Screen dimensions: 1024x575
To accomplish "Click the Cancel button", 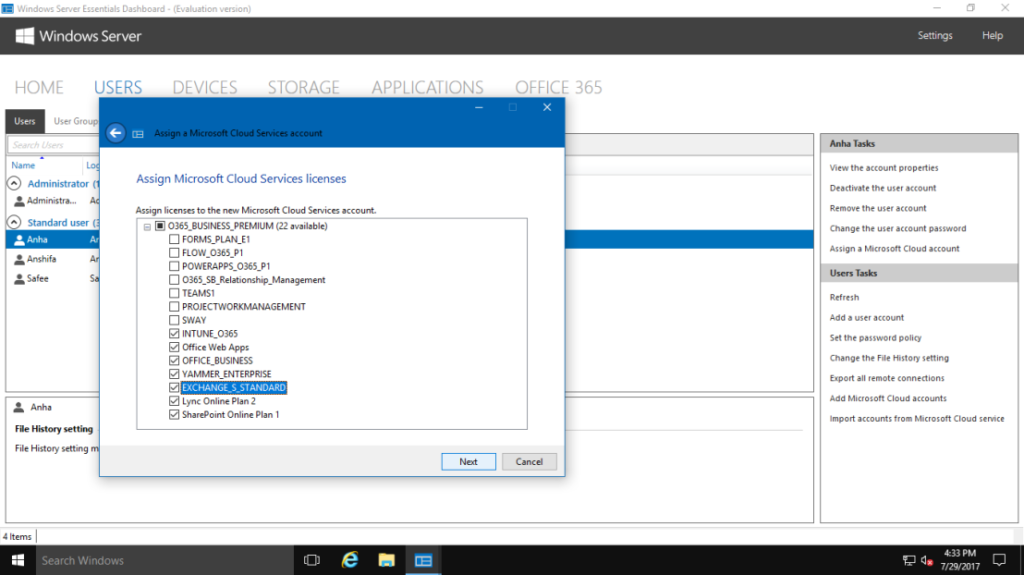I will pyautogui.click(x=529, y=462).
